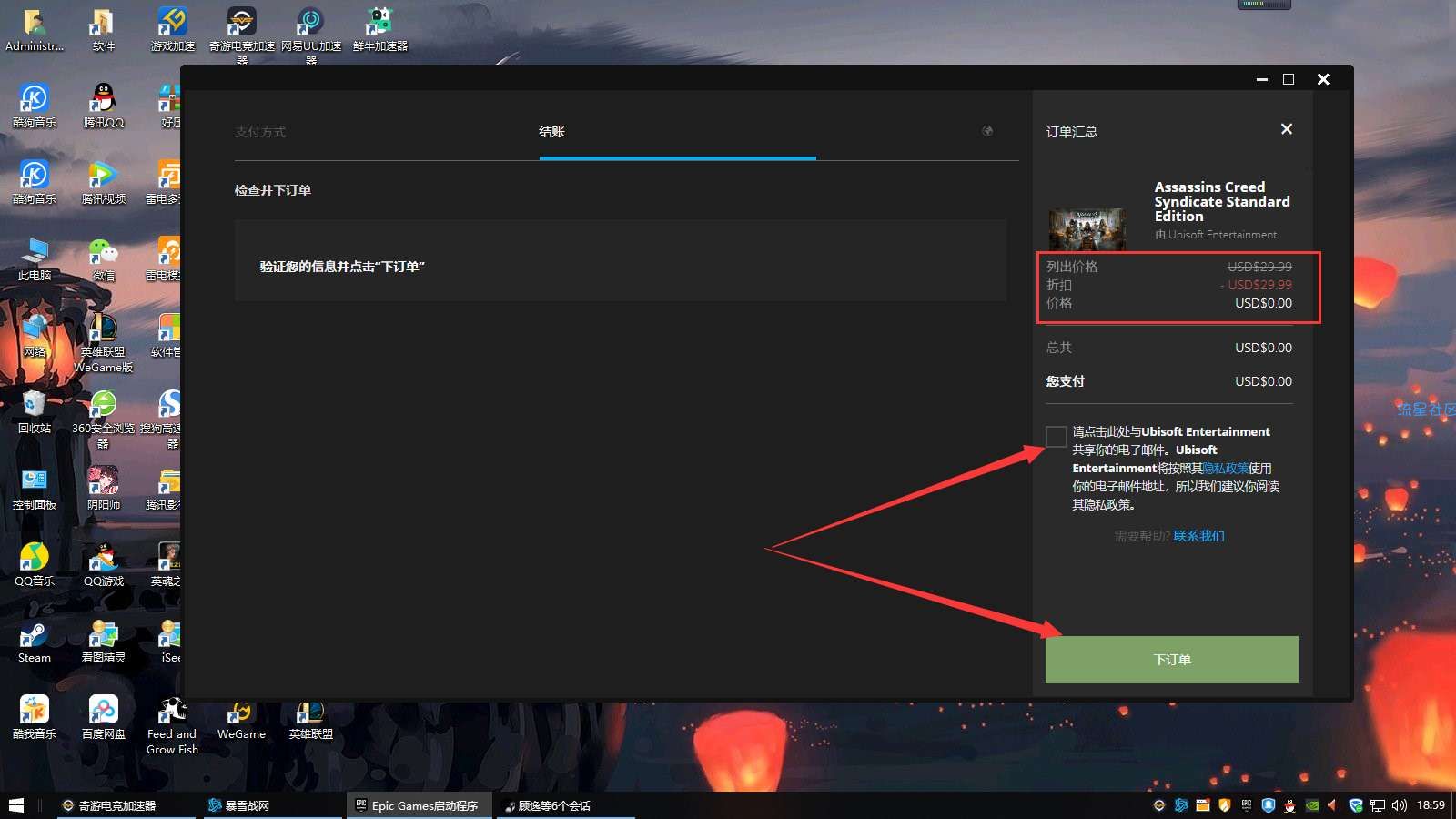Launch 360安全浏览器 from the desktop

coord(104,420)
